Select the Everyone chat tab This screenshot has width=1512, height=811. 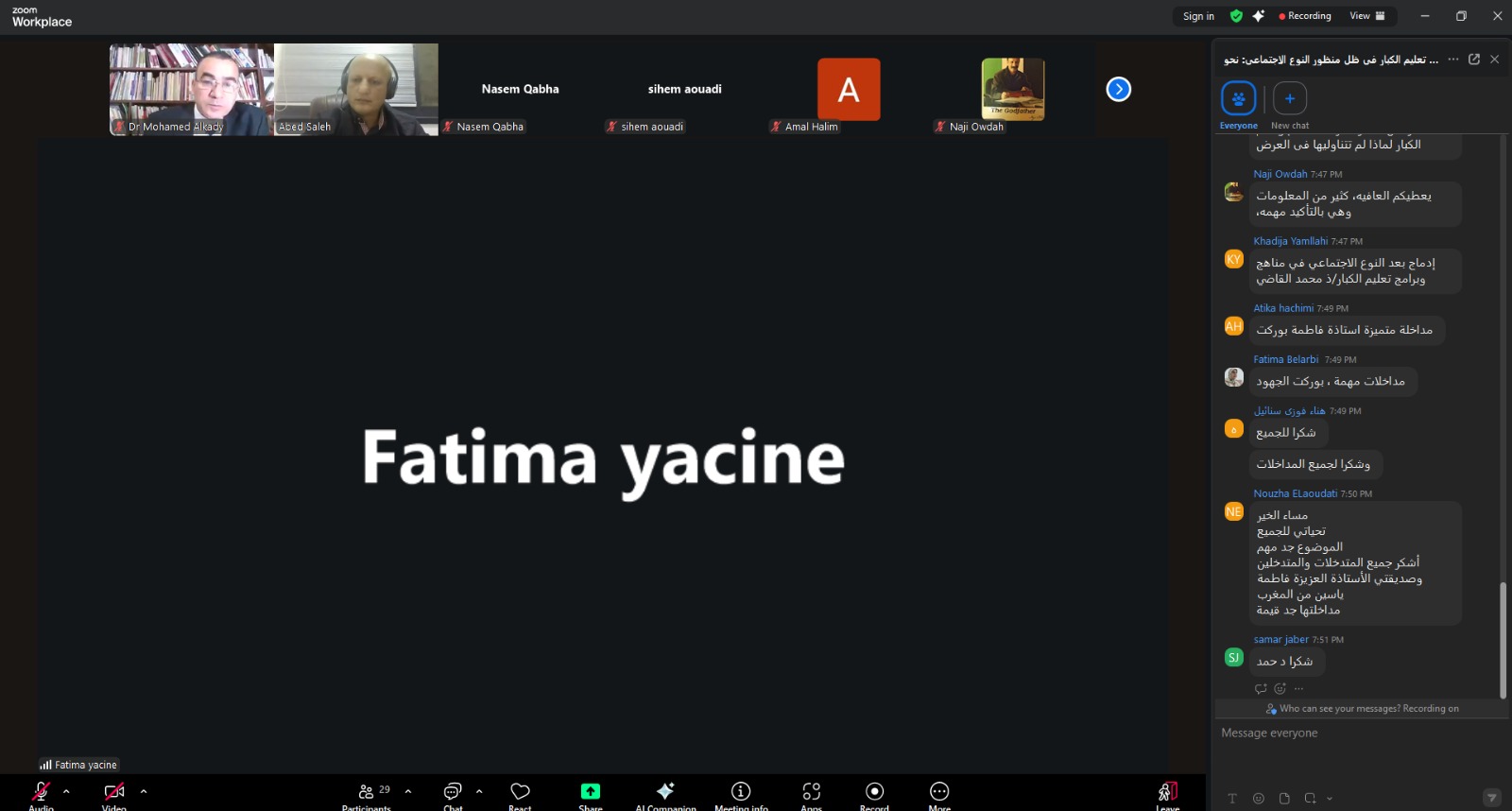pos(1238,99)
